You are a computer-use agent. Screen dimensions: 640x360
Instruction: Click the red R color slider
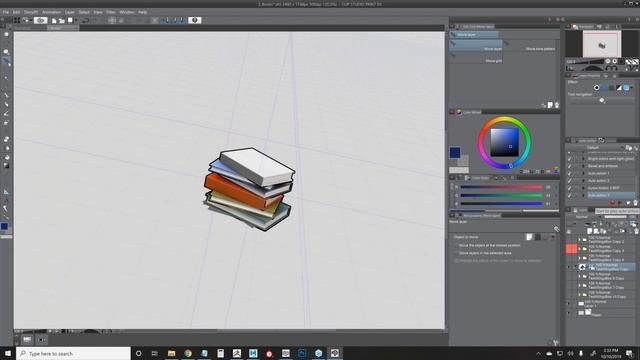(x=501, y=187)
